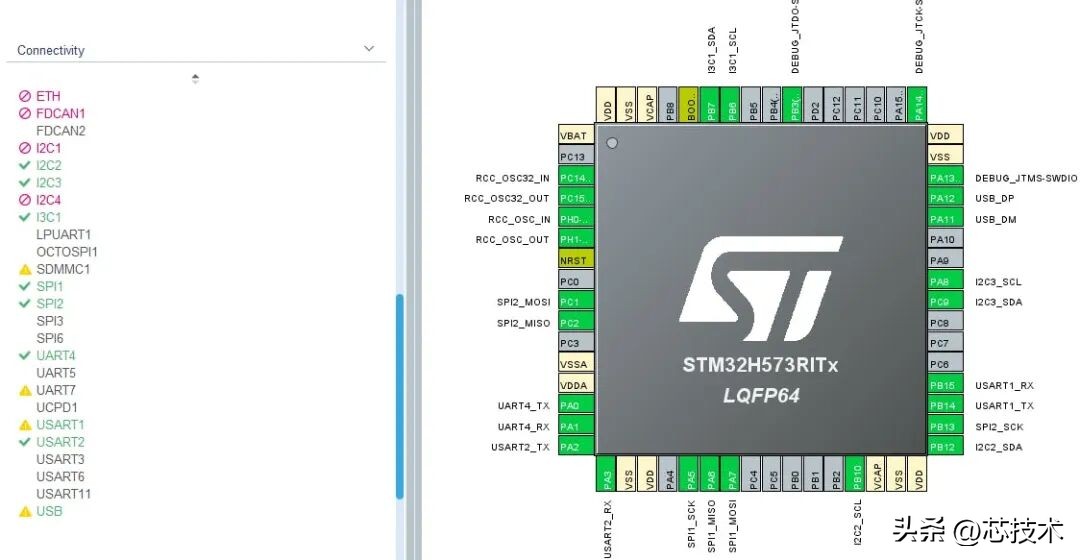This screenshot has width=1080, height=560.
Task: Open the SPI1 peripheral
Action: (50, 286)
